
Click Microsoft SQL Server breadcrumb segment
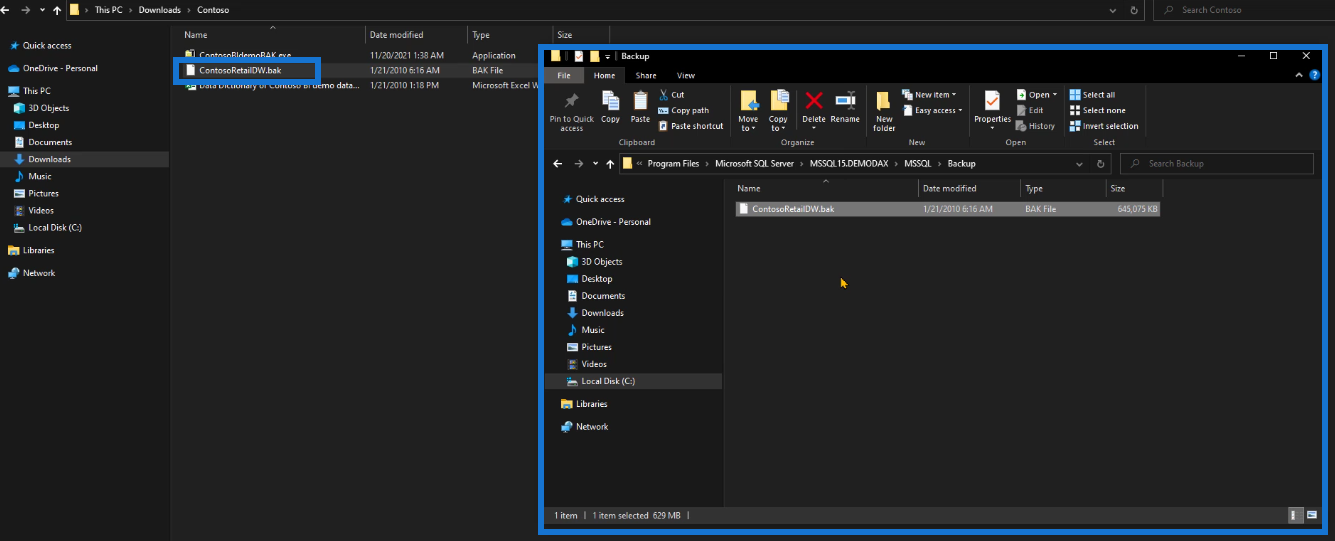pos(754,164)
